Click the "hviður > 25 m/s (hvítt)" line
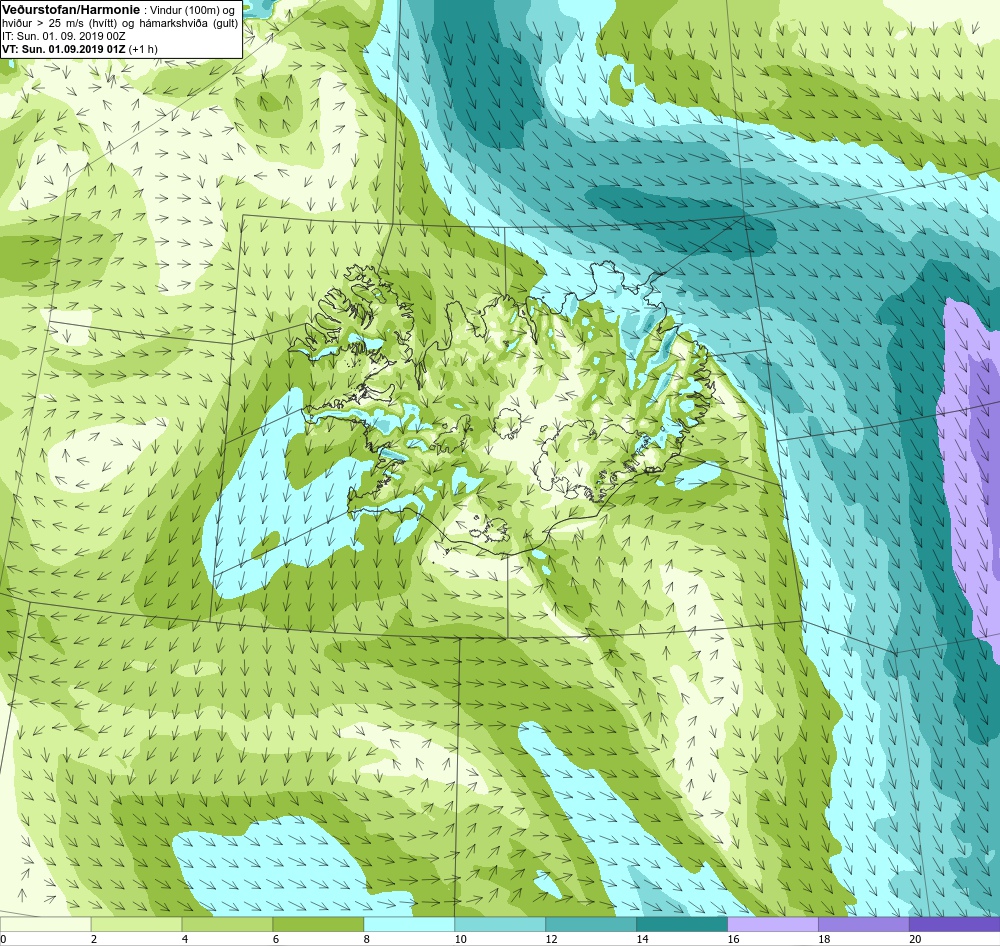This screenshot has width=1000, height=946. point(60,24)
